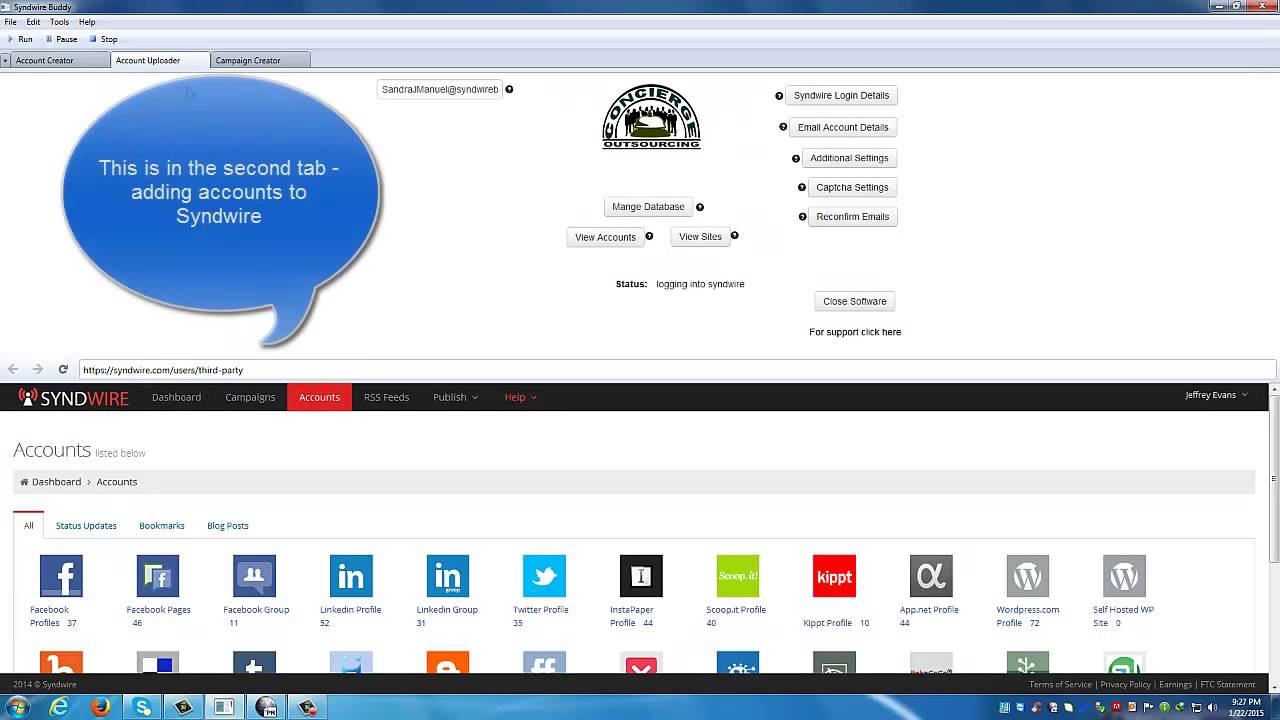Open the tab list arrow left of Account Creator

click(5, 61)
